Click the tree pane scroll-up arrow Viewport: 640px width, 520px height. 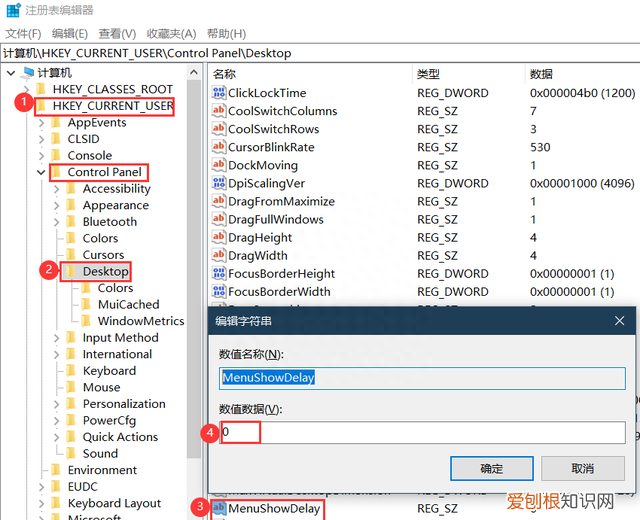pos(194,73)
